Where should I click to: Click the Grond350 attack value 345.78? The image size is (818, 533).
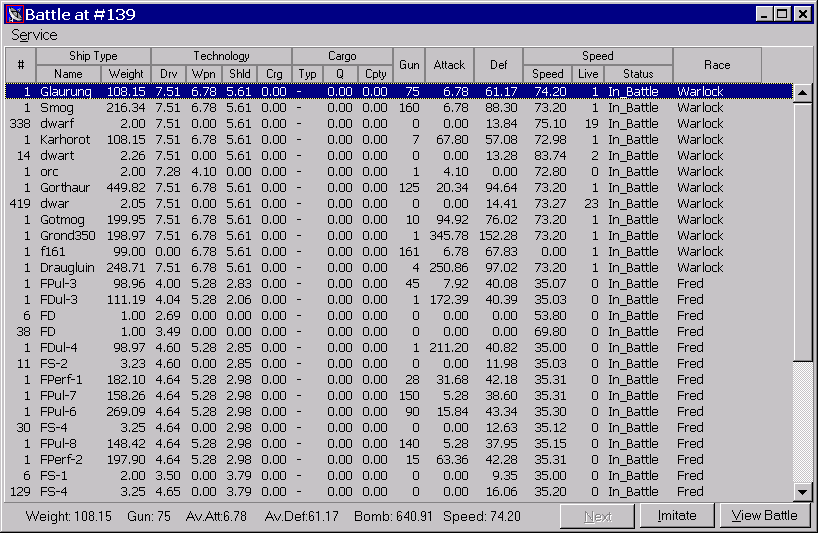coord(449,235)
